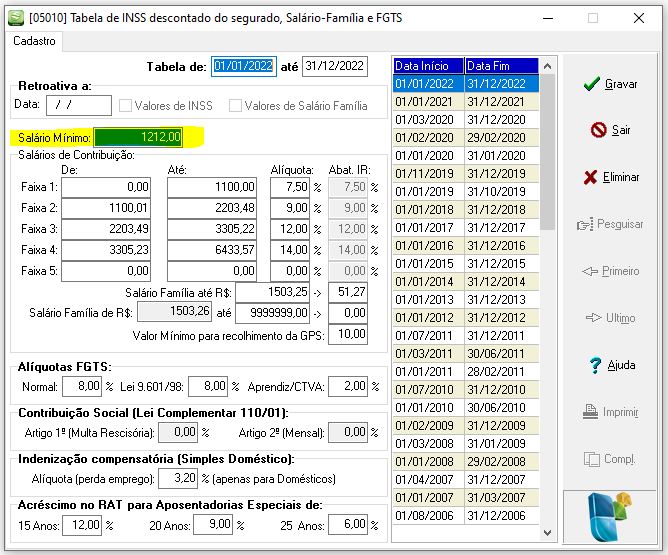This screenshot has height=555, width=668.
Task: Click the 20 Anos RAT field 9,00
Action: [213, 525]
